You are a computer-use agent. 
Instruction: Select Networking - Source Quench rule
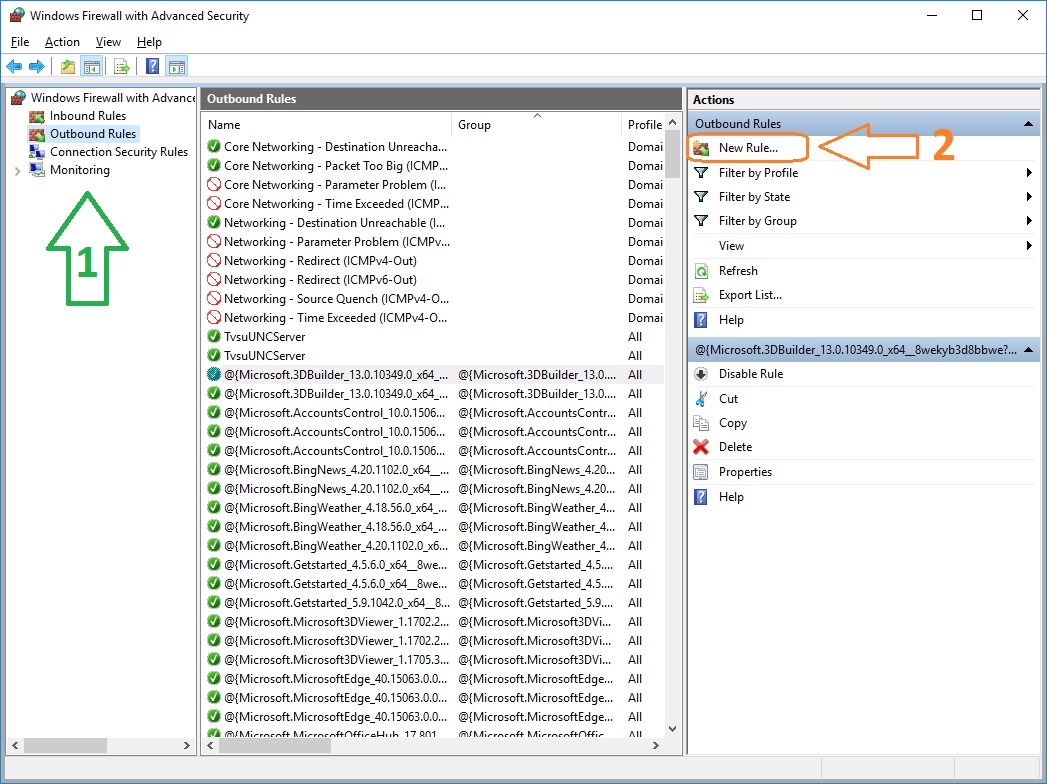(x=433, y=299)
